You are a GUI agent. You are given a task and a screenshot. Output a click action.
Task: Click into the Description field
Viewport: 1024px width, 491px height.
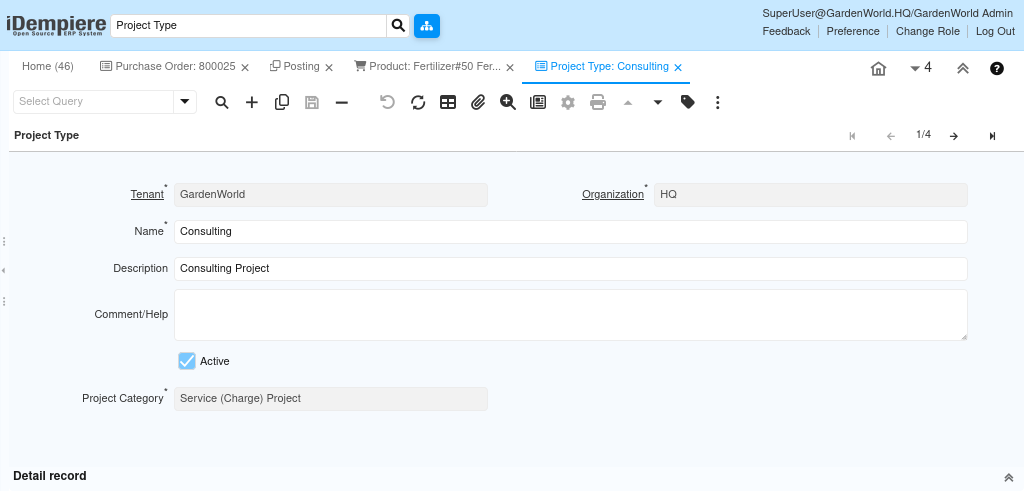(x=570, y=269)
